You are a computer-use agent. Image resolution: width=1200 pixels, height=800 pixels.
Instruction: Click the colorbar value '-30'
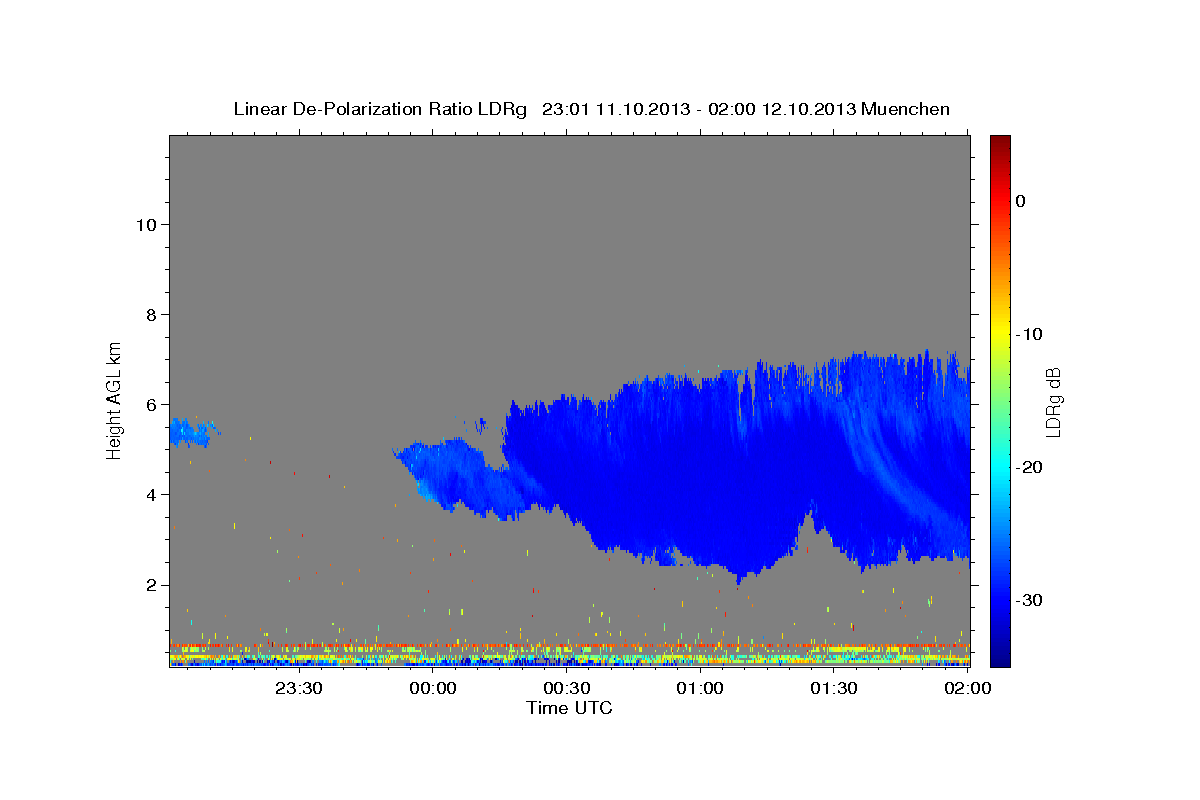click(x=1029, y=600)
